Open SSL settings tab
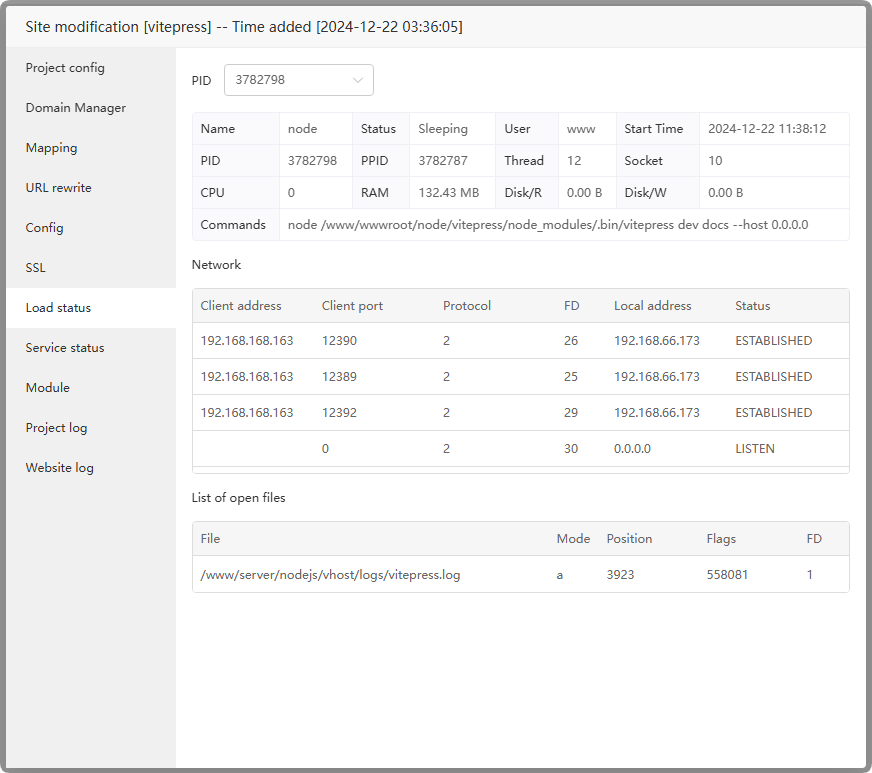 36,268
